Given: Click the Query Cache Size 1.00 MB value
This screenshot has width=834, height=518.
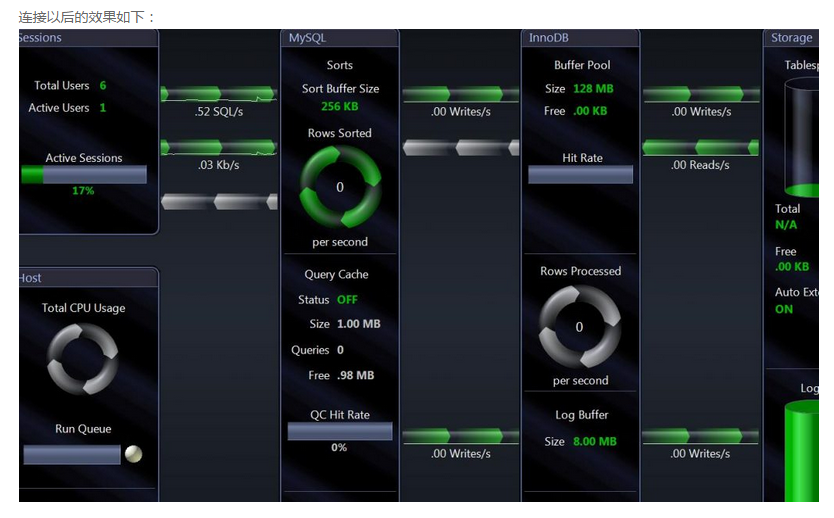Looking at the screenshot, I should pos(359,324).
